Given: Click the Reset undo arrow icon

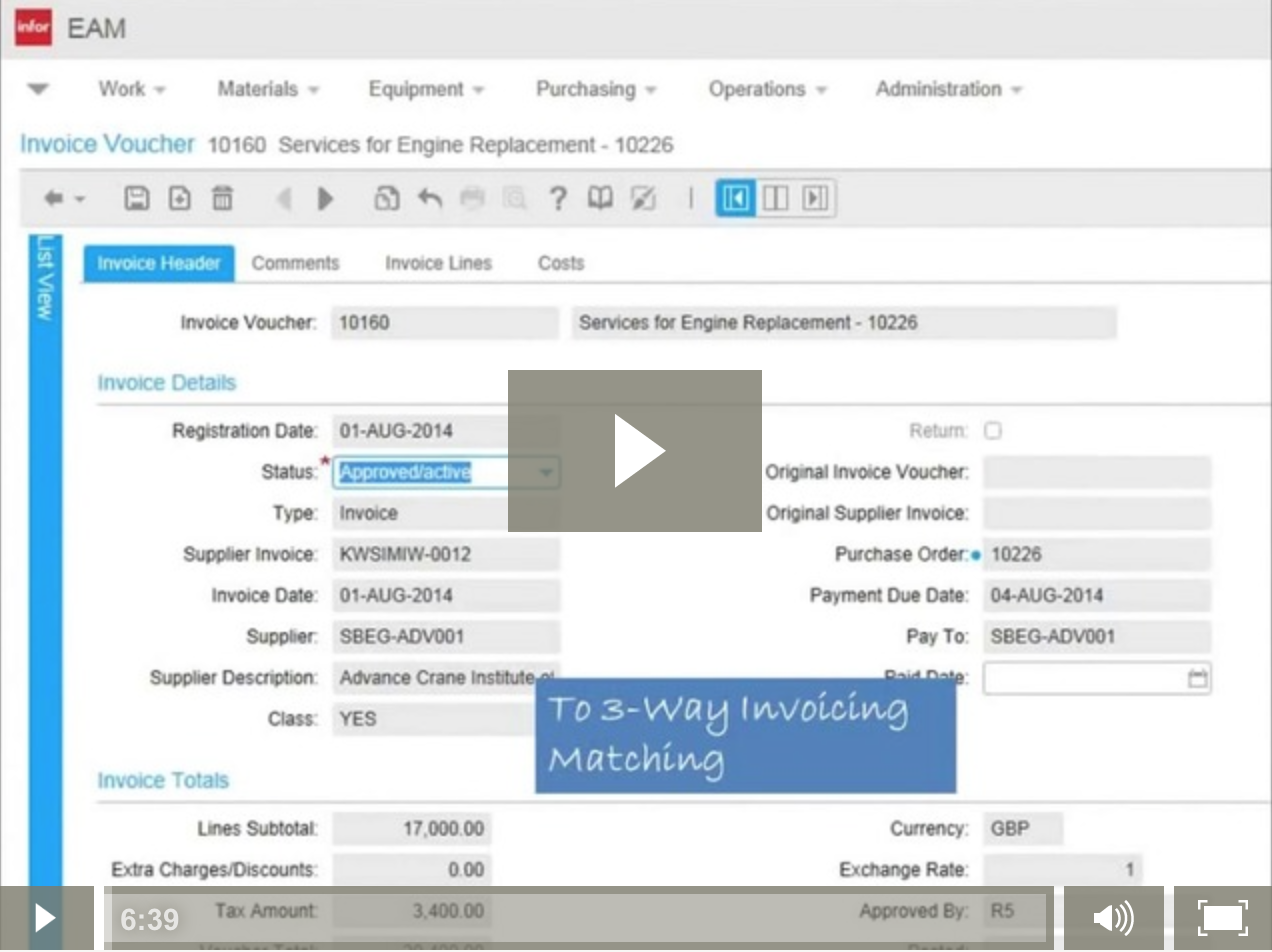Looking at the screenshot, I should [x=430, y=198].
